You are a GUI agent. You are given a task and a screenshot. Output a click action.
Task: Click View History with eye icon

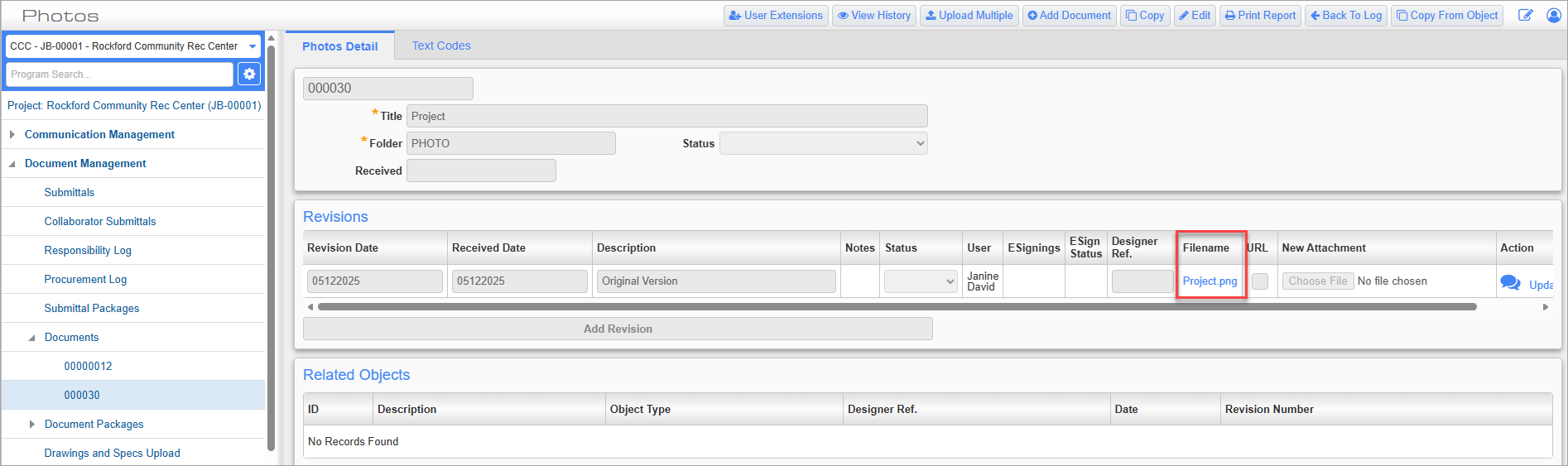(874, 16)
